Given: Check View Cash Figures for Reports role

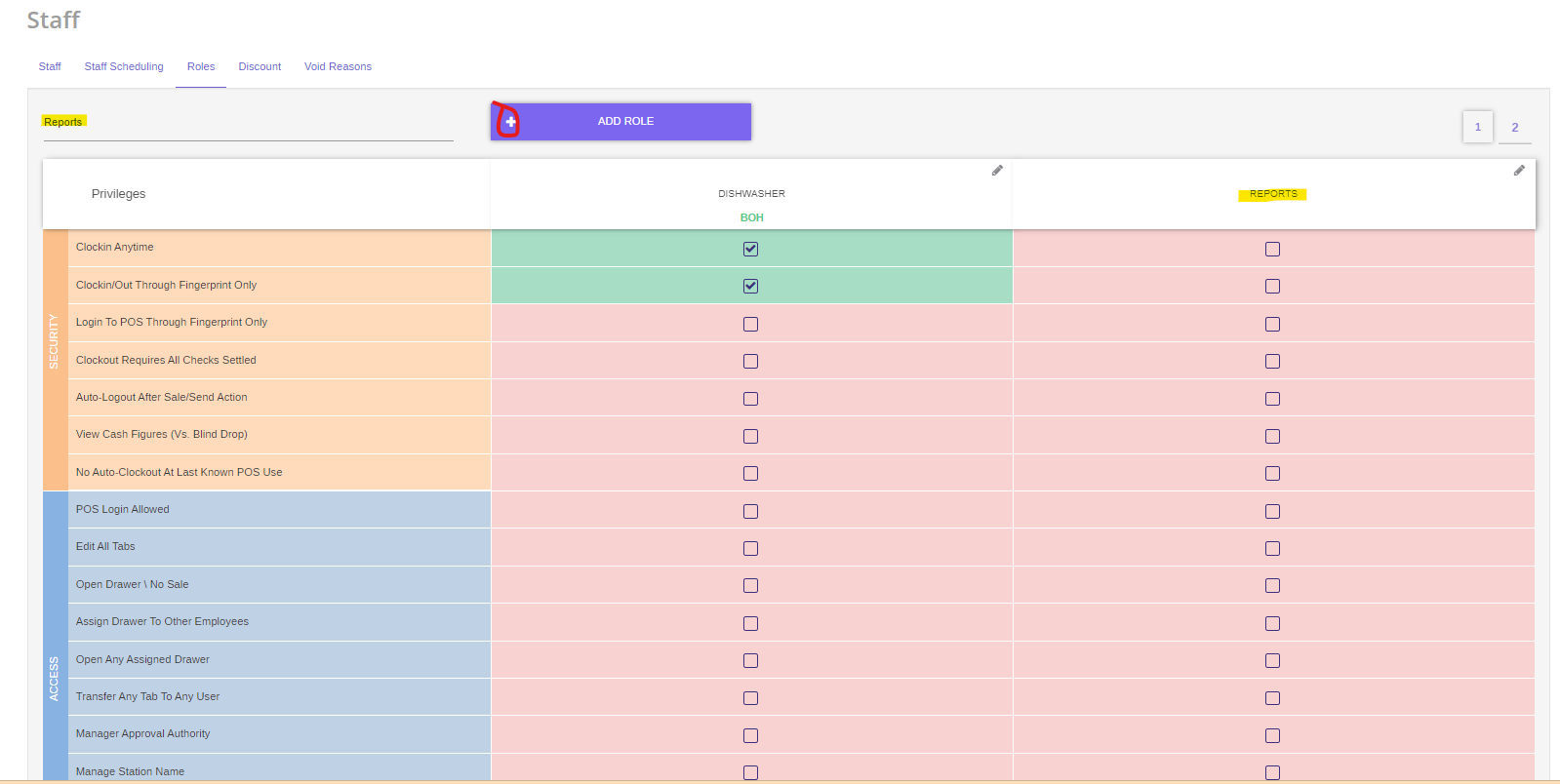Looking at the screenshot, I should click(1272, 436).
